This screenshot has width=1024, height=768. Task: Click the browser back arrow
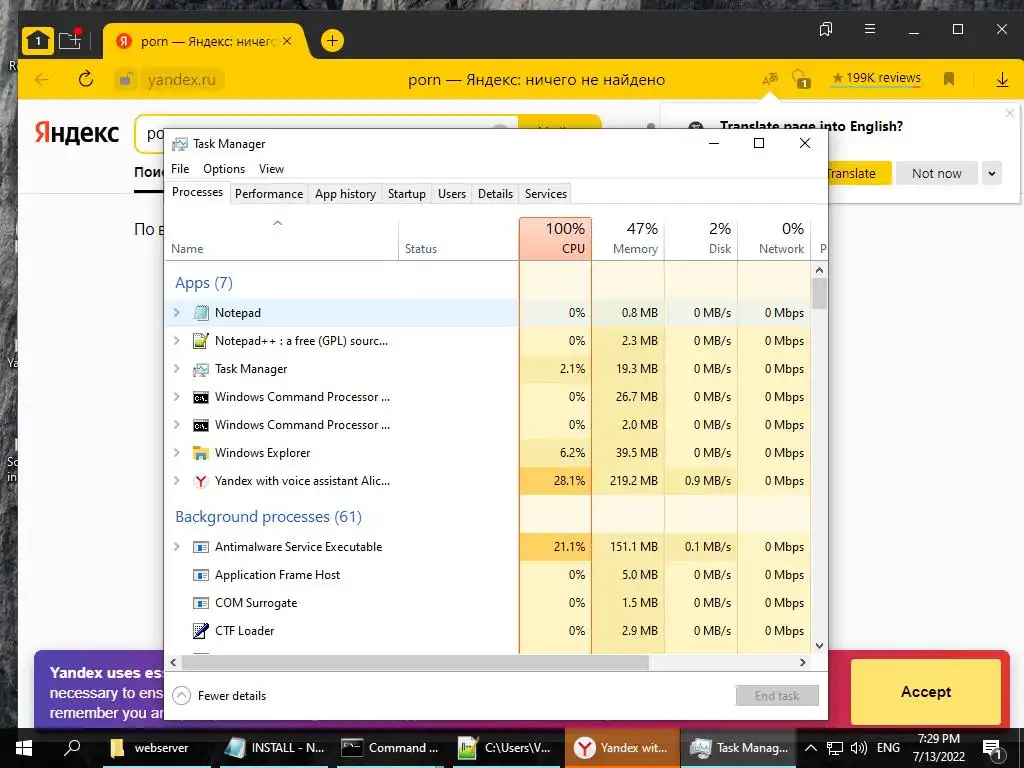pos(42,80)
